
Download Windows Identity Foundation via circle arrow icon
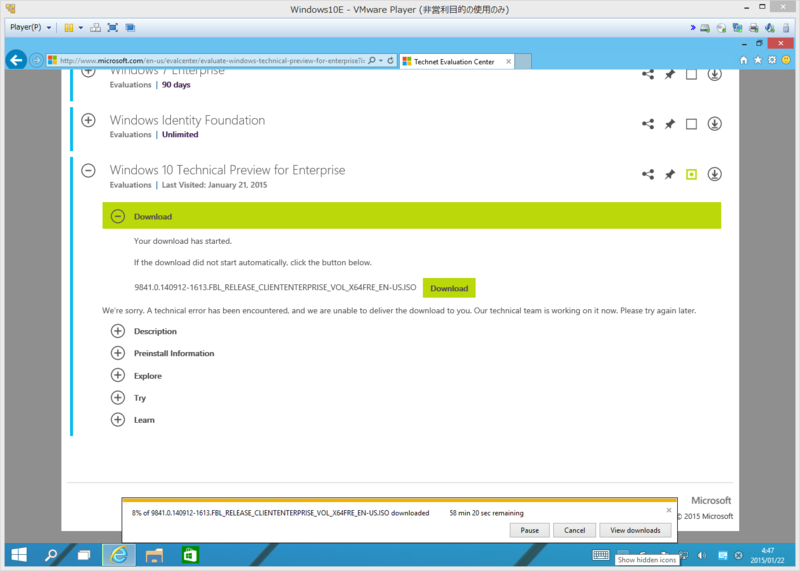pyautogui.click(x=714, y=124)
